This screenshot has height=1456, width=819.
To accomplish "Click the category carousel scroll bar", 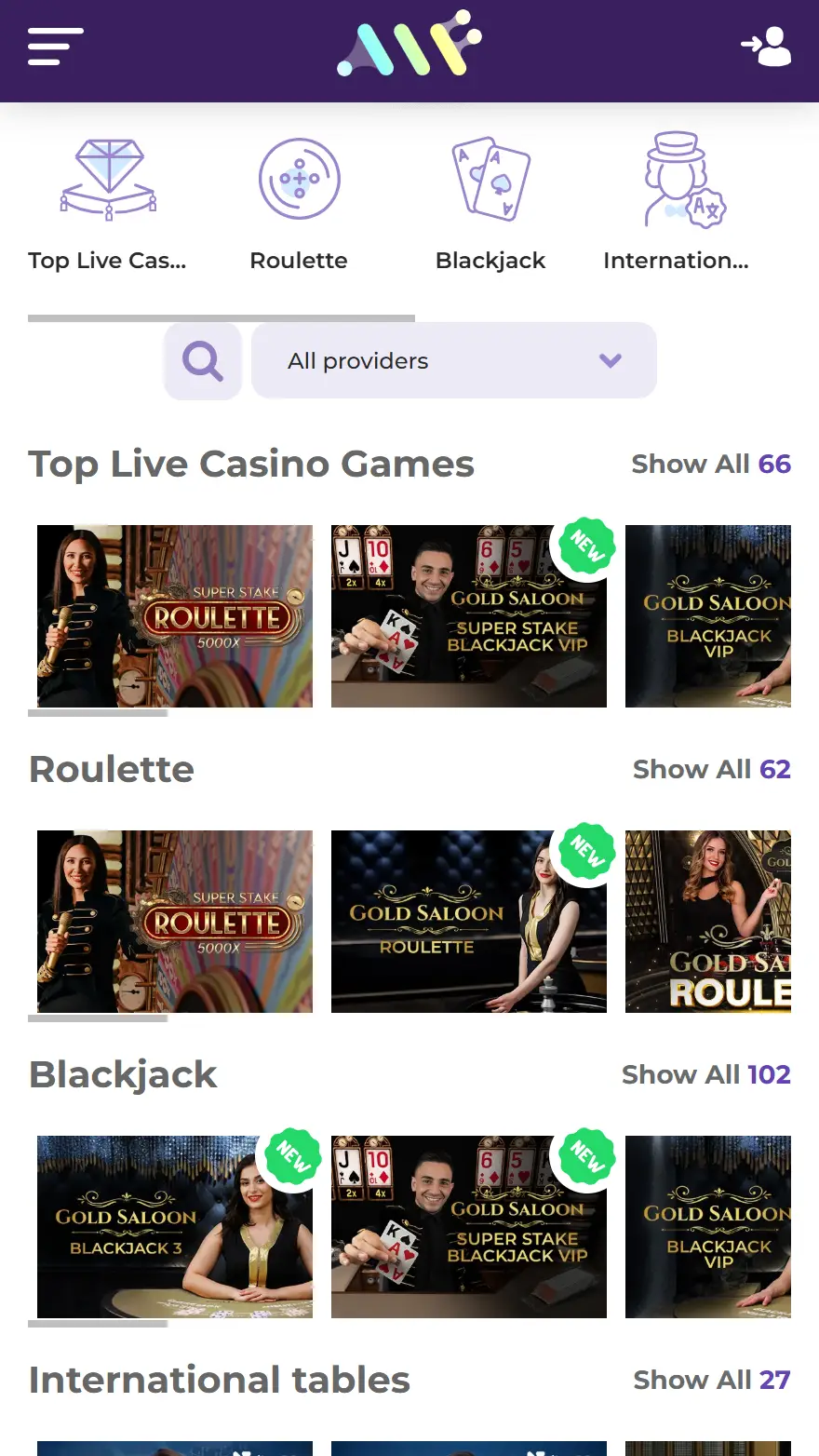I will tap(222, 318).
